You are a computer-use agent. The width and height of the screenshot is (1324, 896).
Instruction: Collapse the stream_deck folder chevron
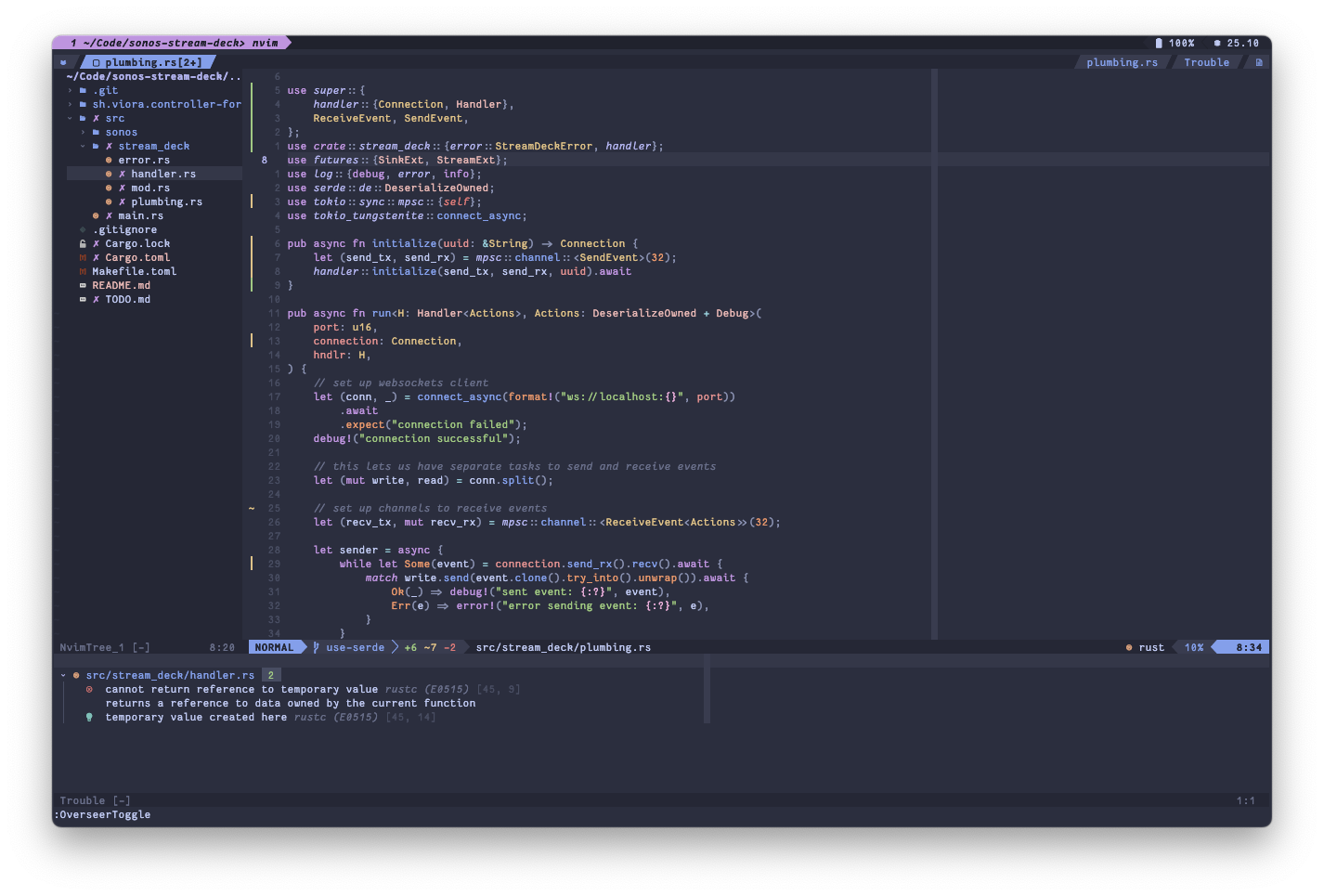[83, 147]
